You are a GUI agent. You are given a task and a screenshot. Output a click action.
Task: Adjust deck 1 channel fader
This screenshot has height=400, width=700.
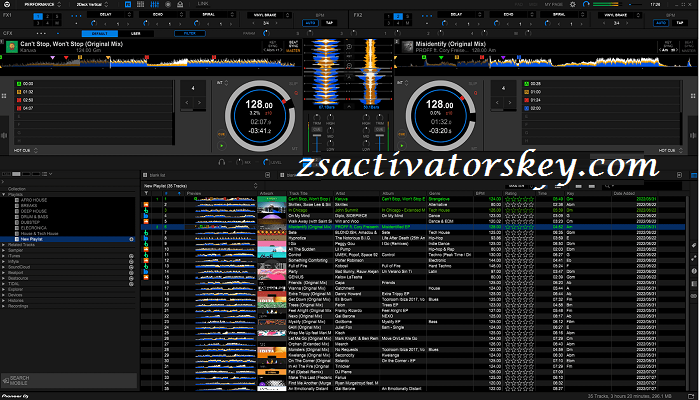tap(317, 142)
